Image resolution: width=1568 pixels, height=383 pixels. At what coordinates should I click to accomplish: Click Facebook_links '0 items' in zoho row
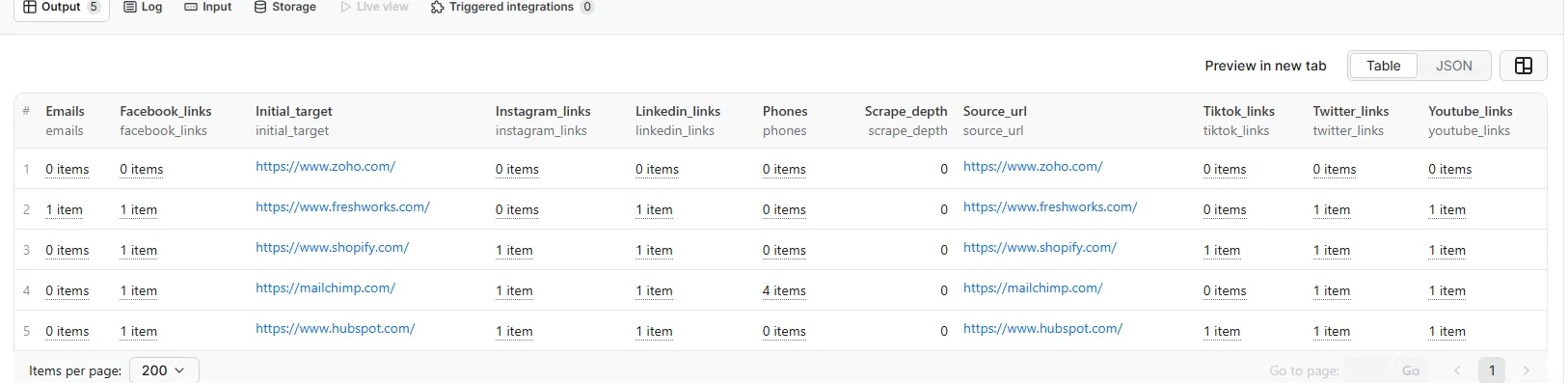coord(142,170)
